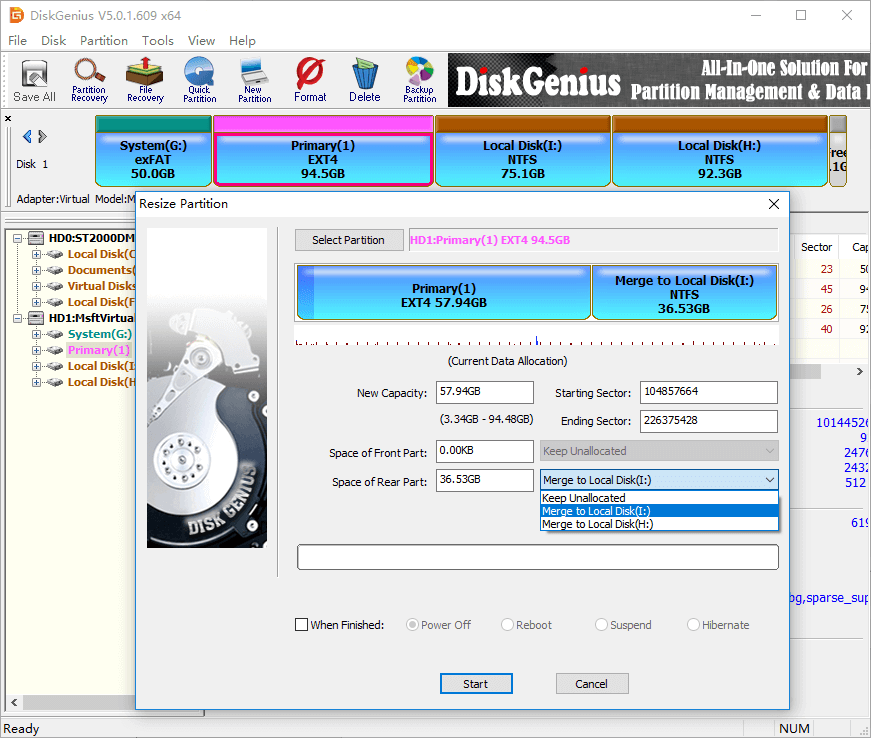
Task: Choose the Hibernate radio option
Action: (x=694, y=625)
